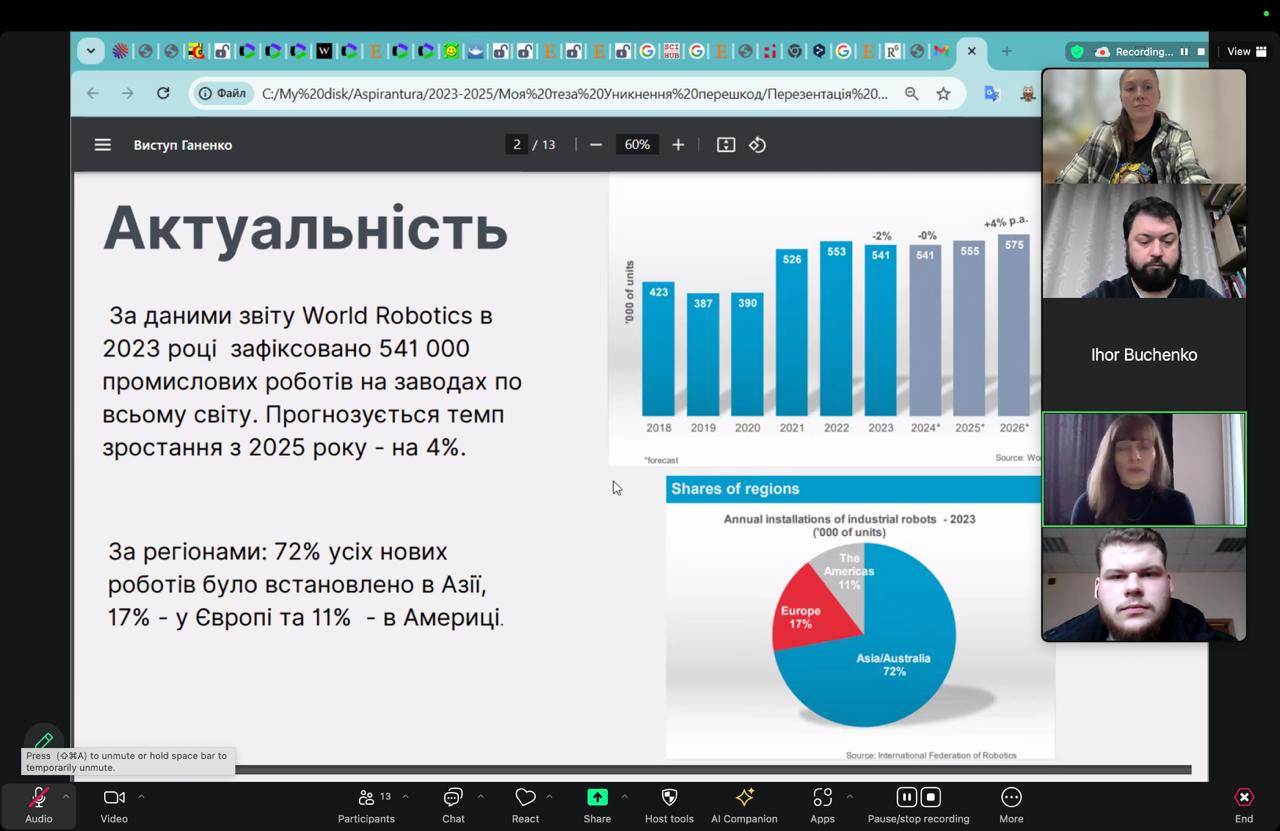Go forward in the browser
Image resolution: width=1280 pixels, height=831 pixels.
coord(128,93)
